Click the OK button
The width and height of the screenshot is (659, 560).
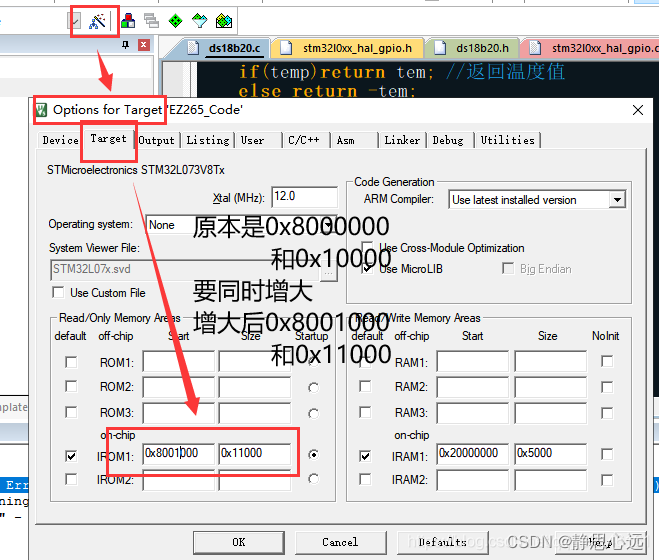[x=239, y=542]
